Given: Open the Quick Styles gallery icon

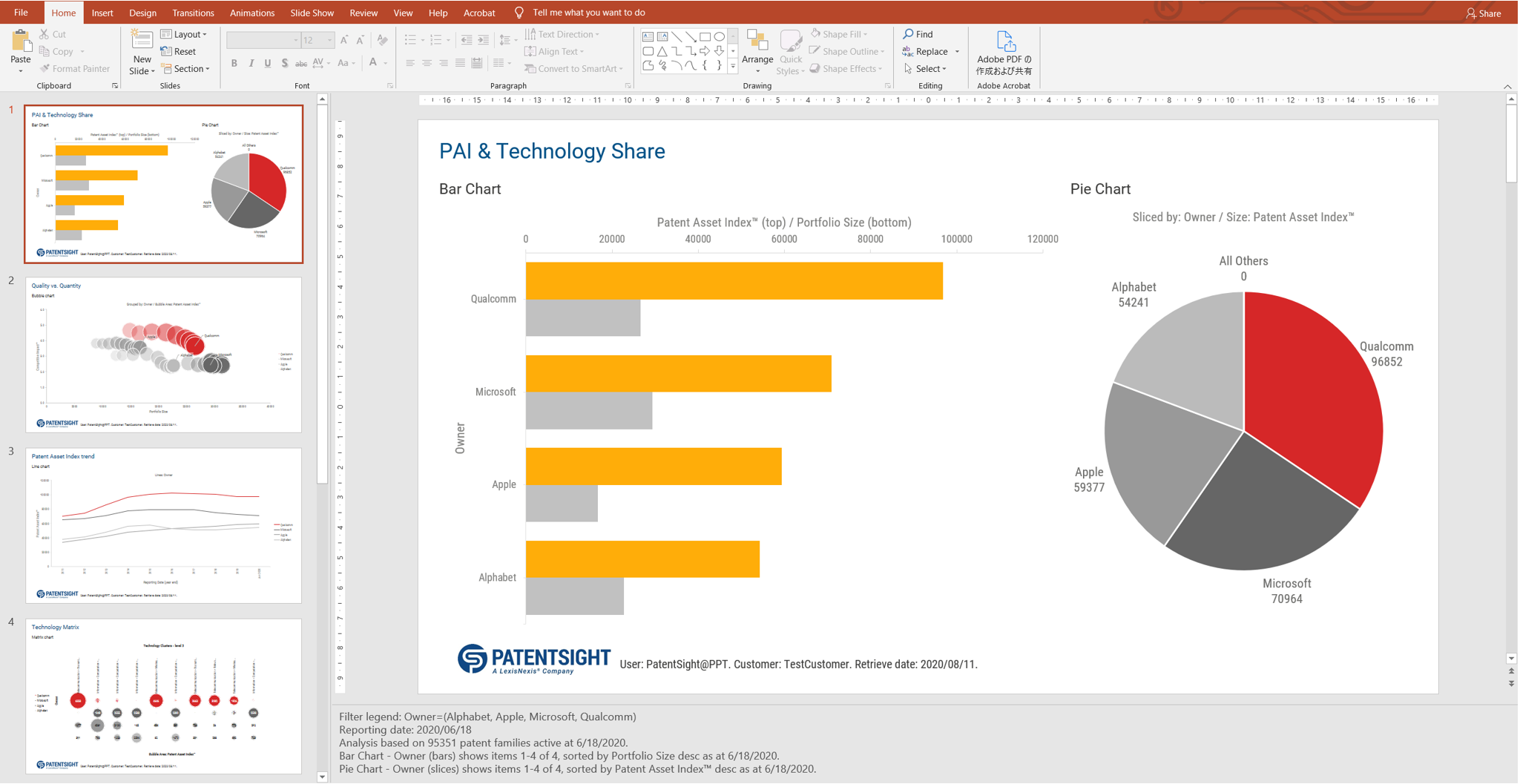Looking at the screenshot, I should 791,41.
